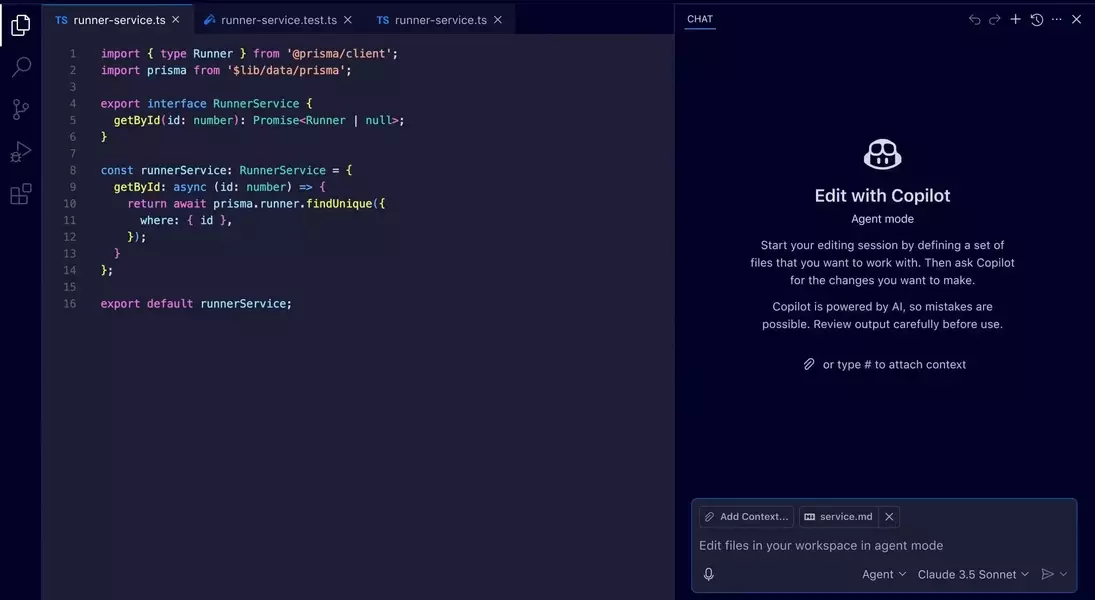Open the Claude 3.5 Sonnet model picker

[973, 574]
